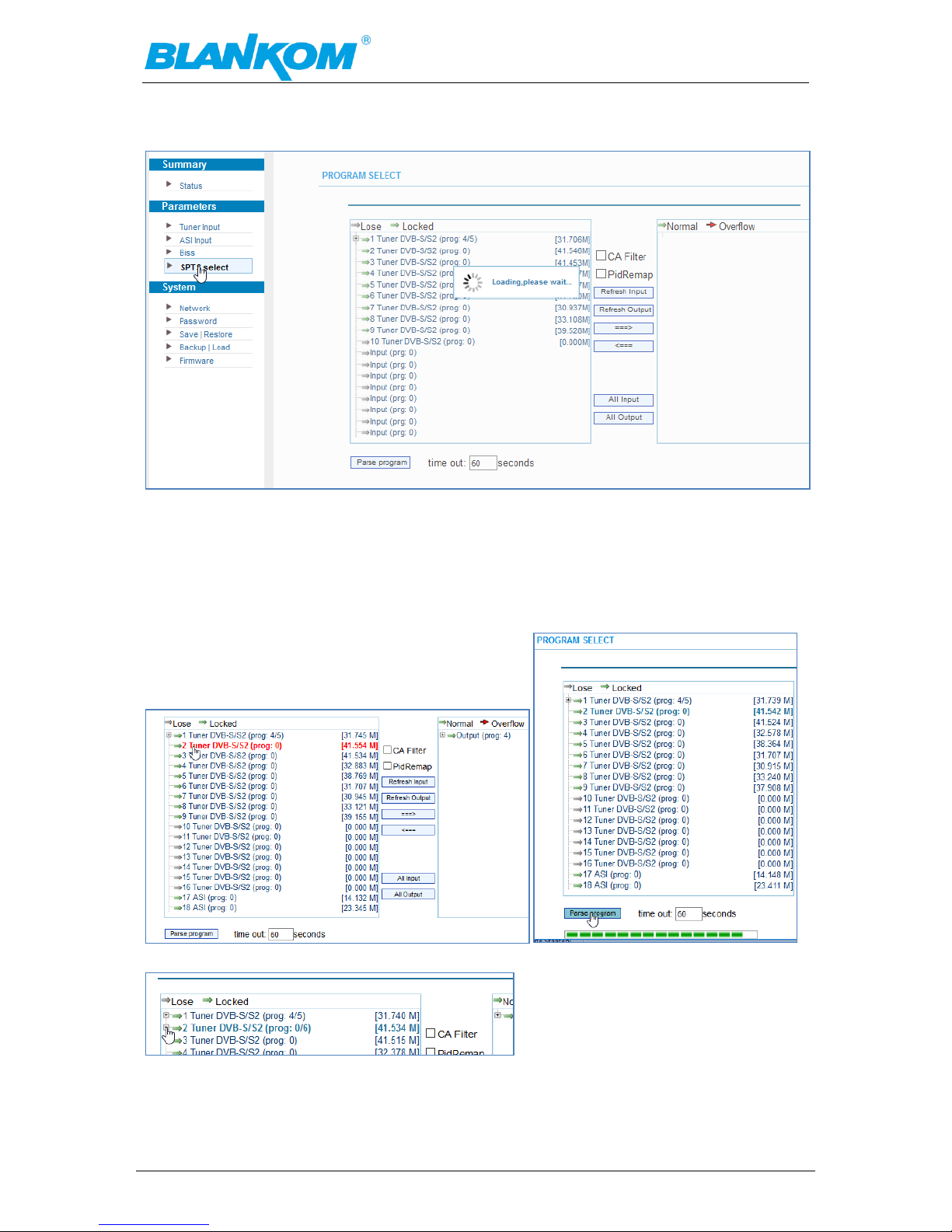Click the green Normal arrow icon in top screenshot

[x=662, y=225]
